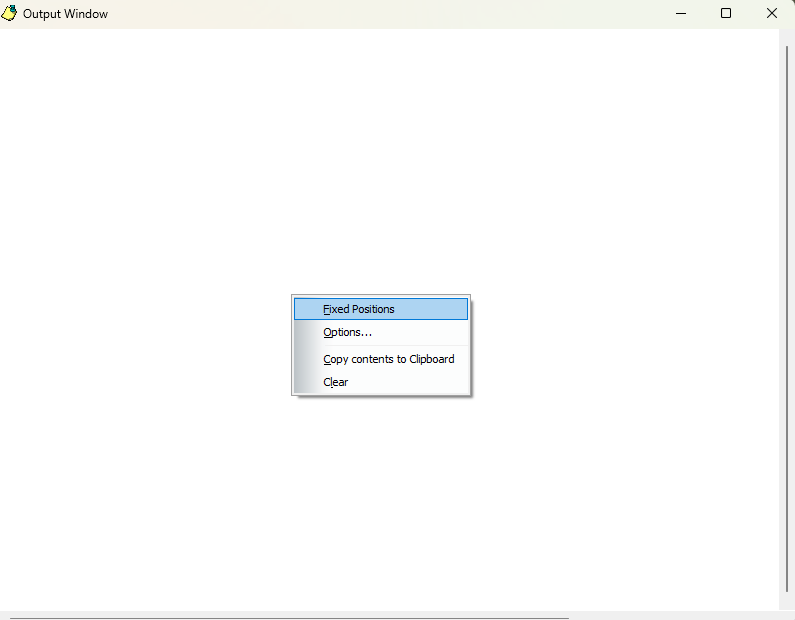The image size is (795, 620).
Task: Click the vertical scrollbar thumb
Action: [x=787, y=318]
